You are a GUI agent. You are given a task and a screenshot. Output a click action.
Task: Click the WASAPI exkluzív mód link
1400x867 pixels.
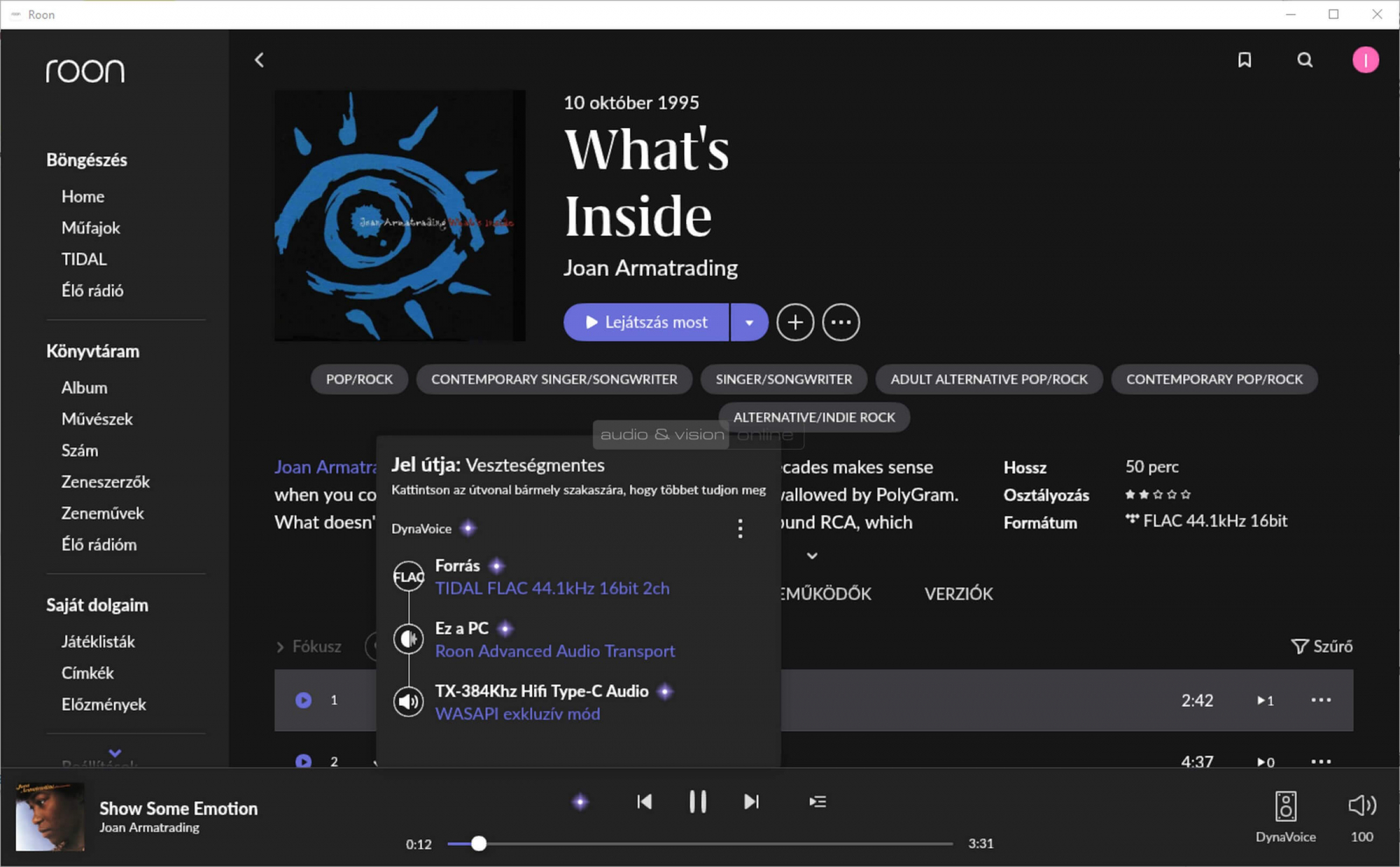click(x=517, y=714)
